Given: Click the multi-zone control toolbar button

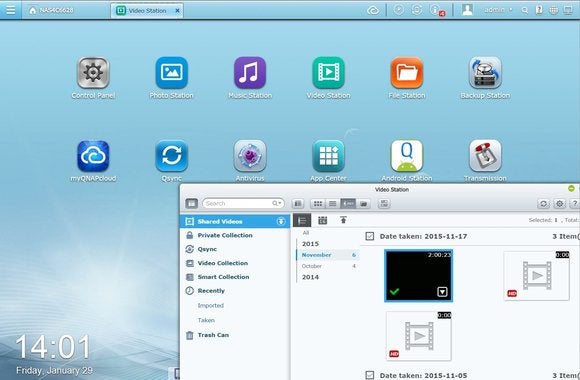Looking at the screenshot, I should point(384,204).
